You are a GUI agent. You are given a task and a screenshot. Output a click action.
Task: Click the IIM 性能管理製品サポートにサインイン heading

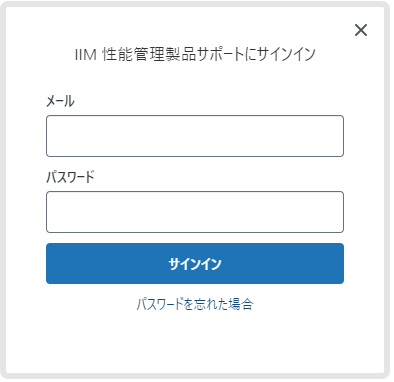click(195, 54)
